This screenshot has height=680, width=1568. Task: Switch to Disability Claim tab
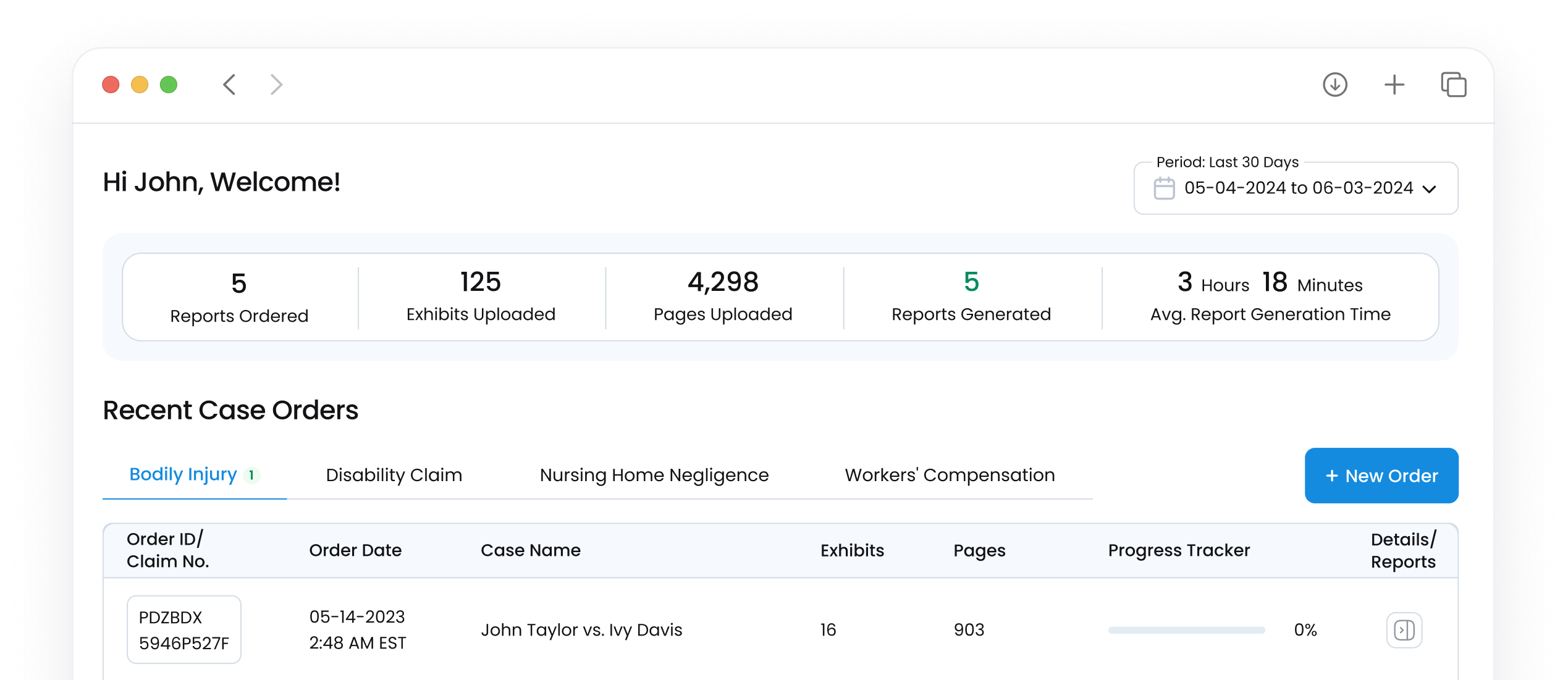[x=394, y=475]
